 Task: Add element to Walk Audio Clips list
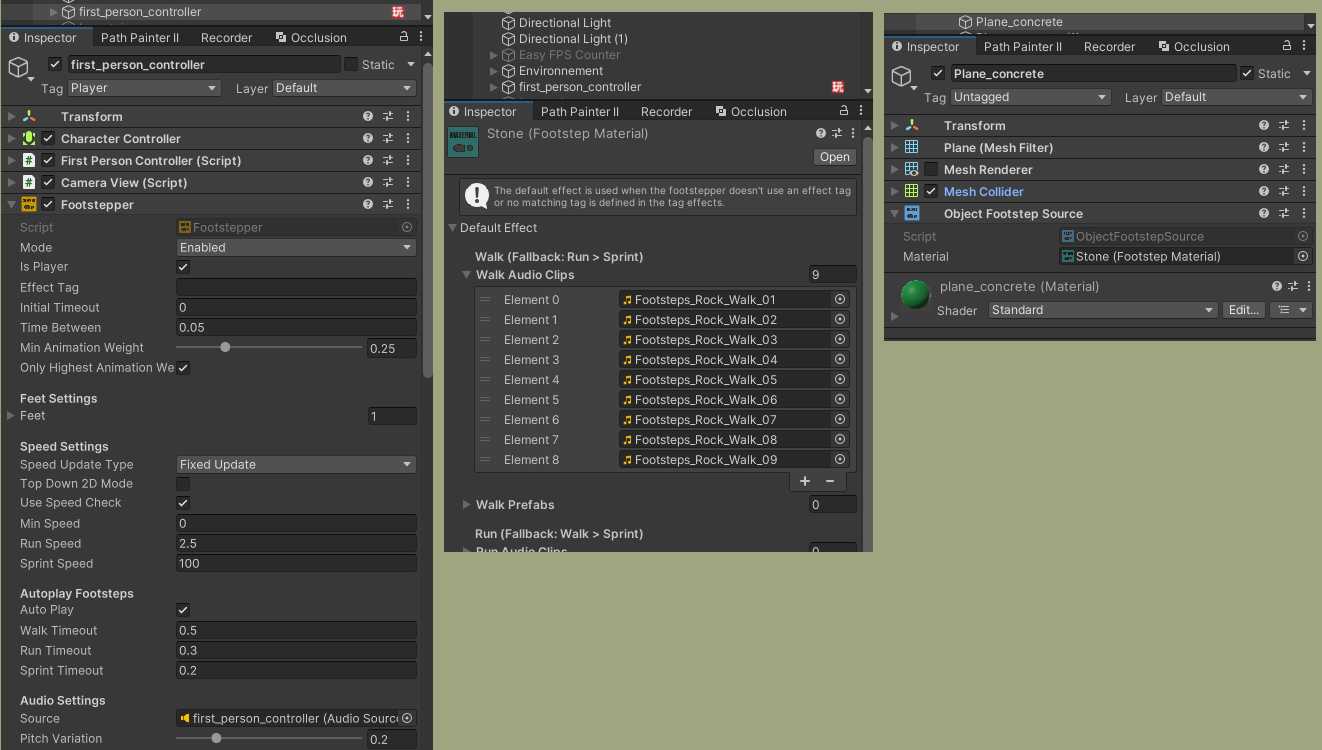(805, 482)
